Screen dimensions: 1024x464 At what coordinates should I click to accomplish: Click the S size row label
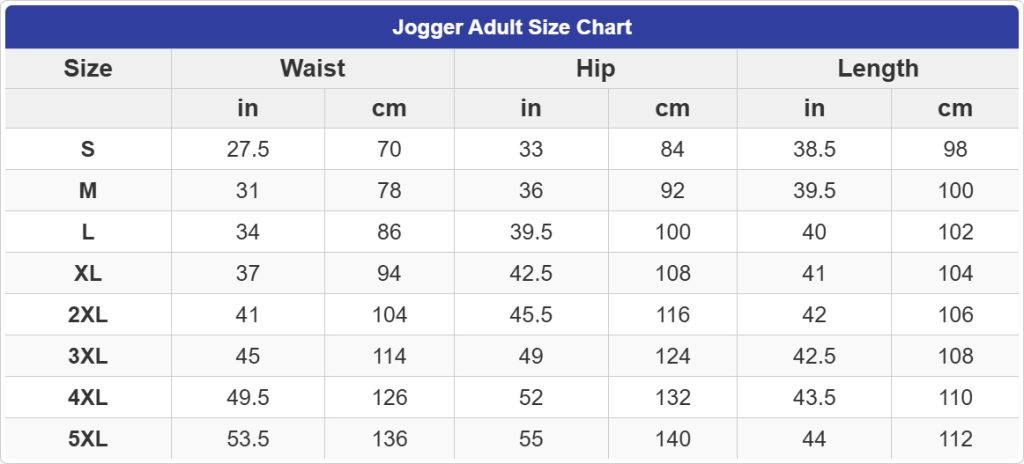[88, 150]
